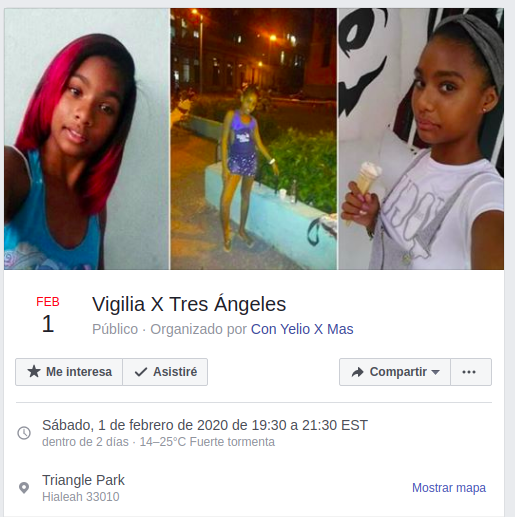Click the FEB 1 date badge

(48, 315)
